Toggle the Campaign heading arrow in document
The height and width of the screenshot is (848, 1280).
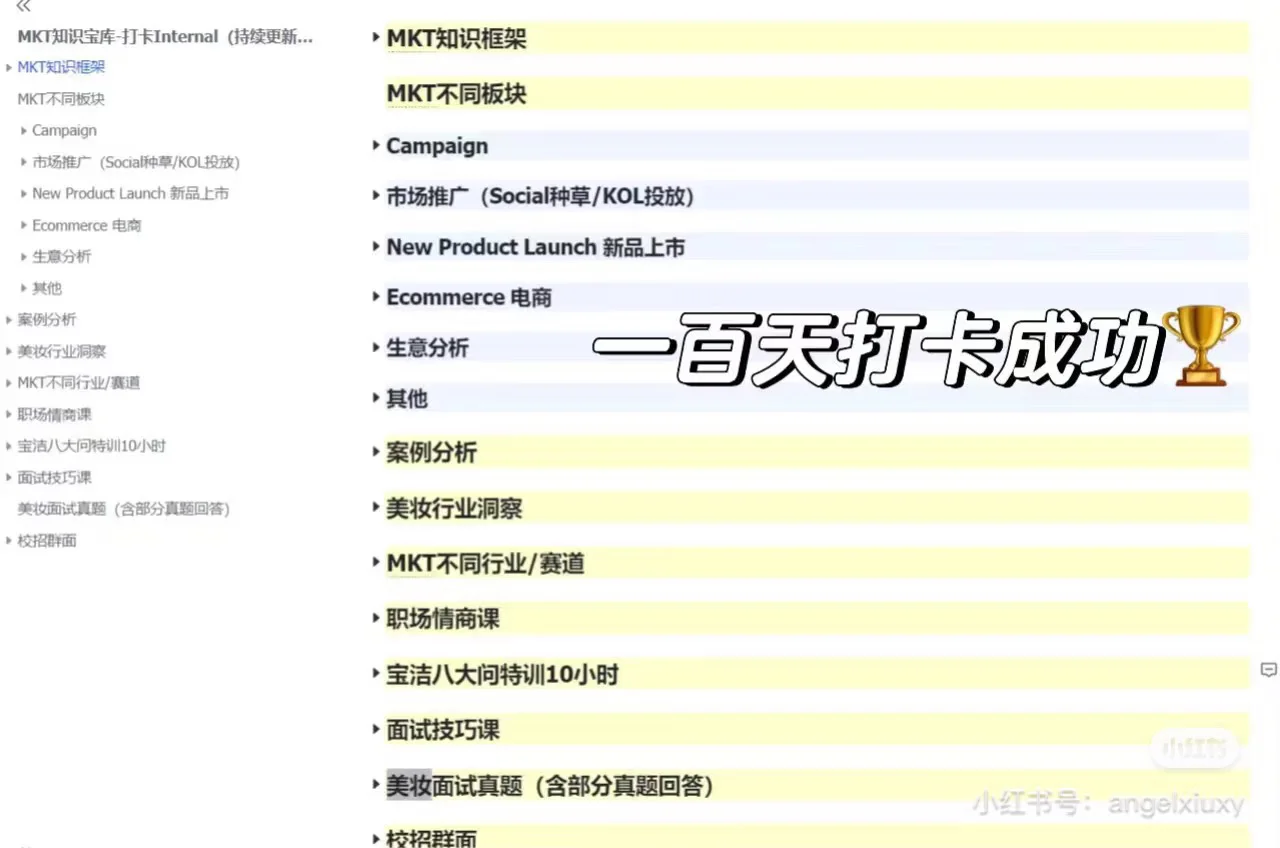pos(376,145)
